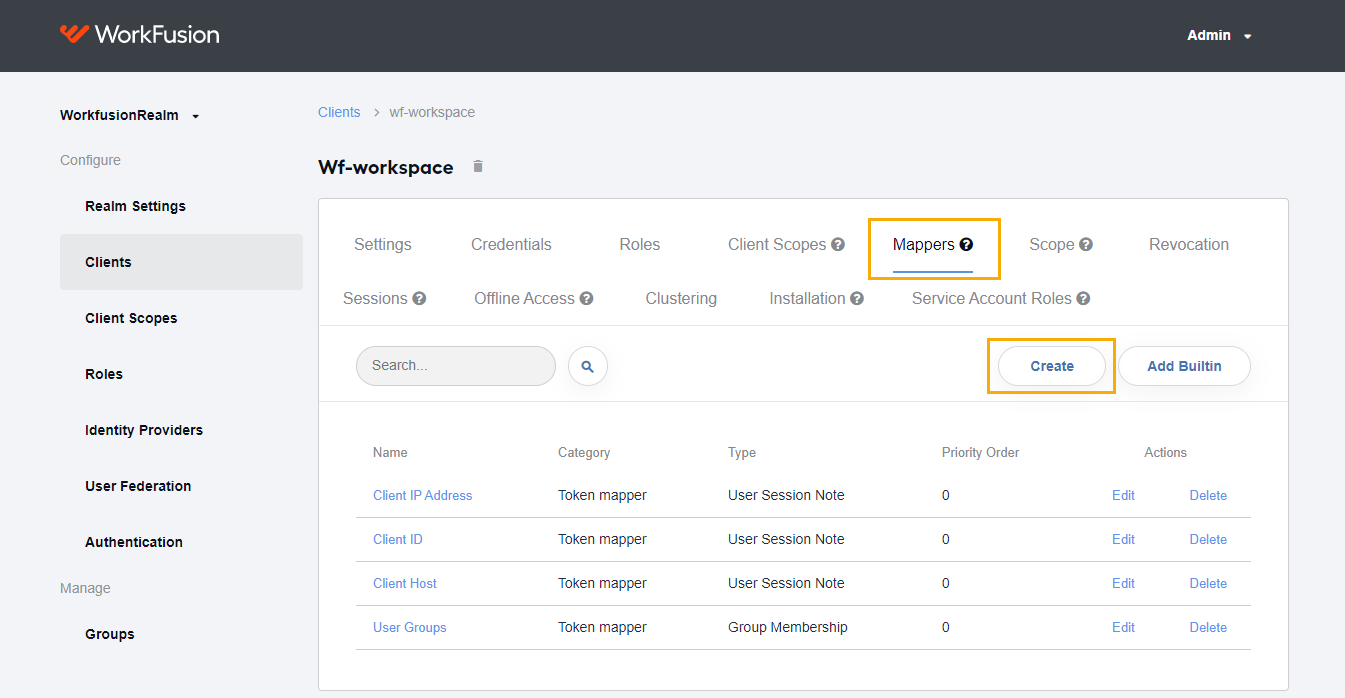Edit the User Groups mapper
The height and width of the screenshot is (698, 1345).
click(1123, 627)
